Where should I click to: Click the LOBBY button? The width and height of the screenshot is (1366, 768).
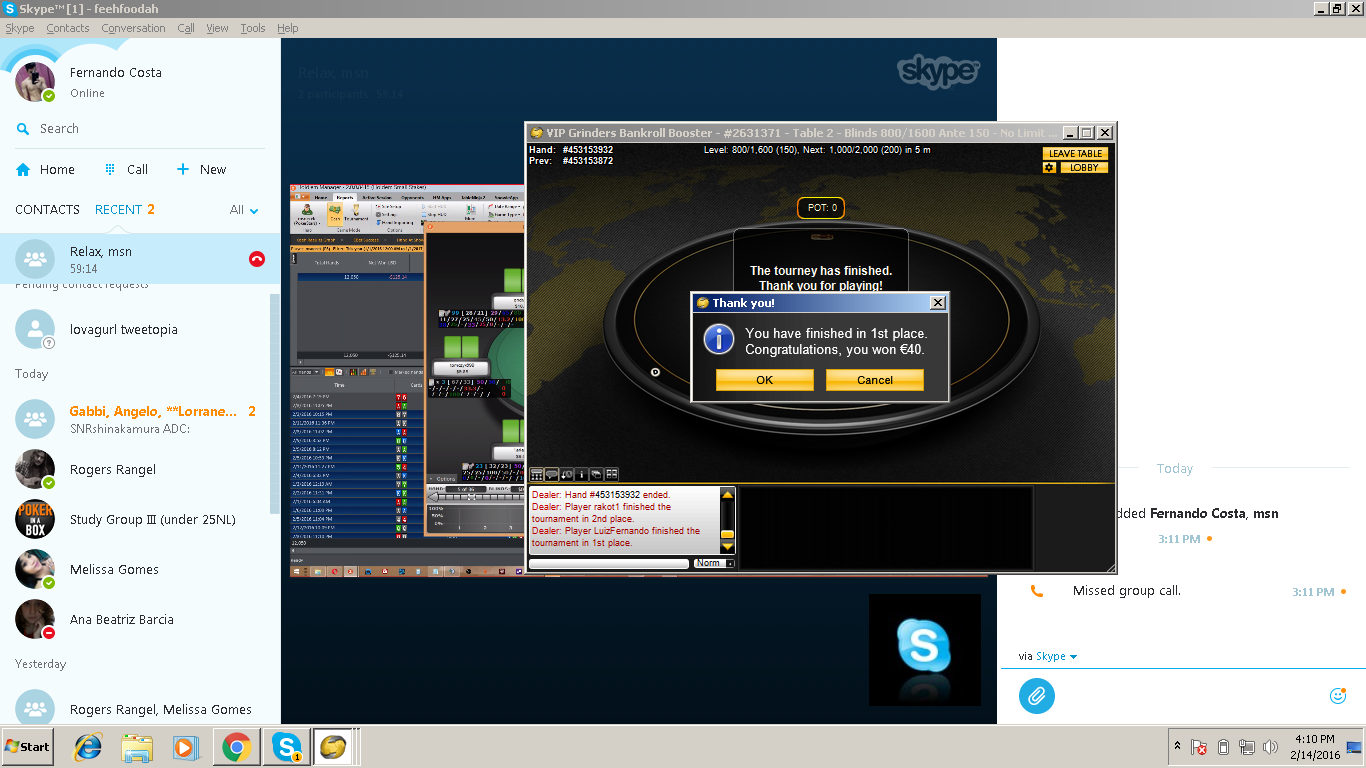click(1084, 168)
